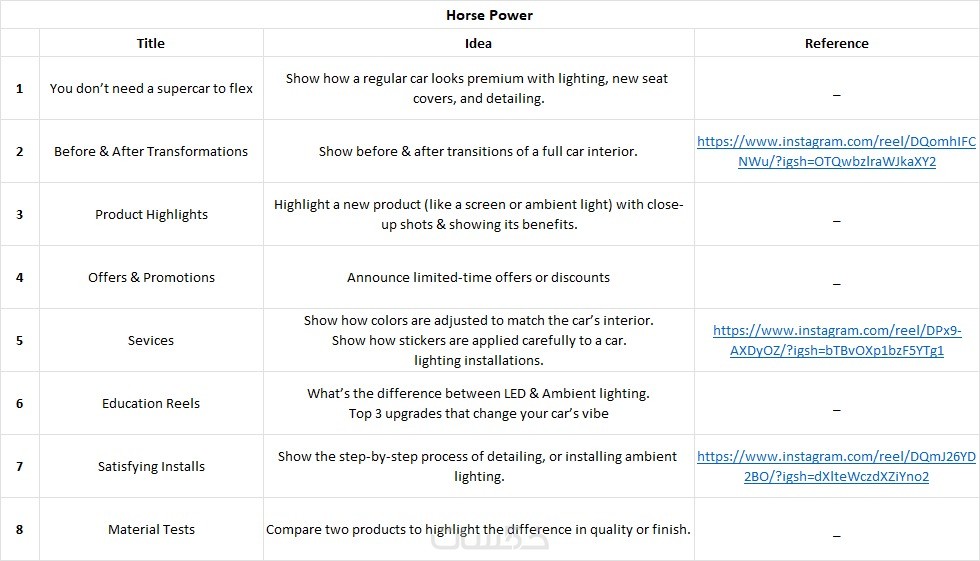
Task: Select the "Offers & Promotions" title cell
Action: click(x=151, y=277)
